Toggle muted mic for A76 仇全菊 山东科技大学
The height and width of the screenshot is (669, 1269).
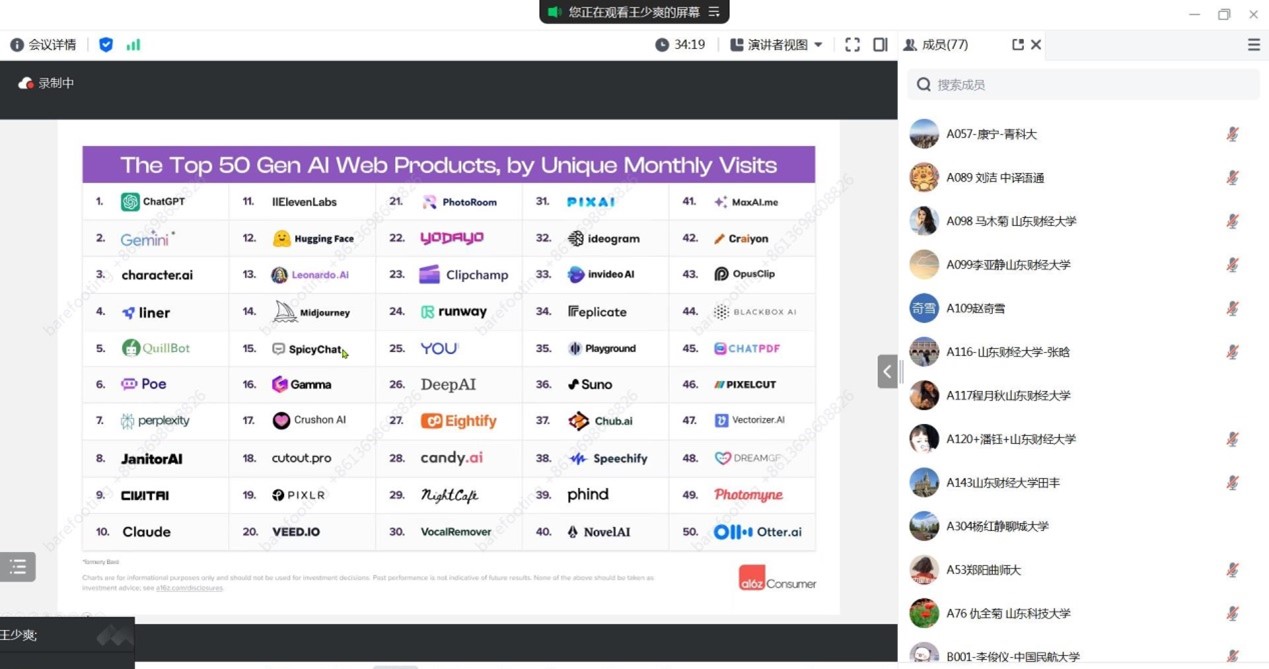click(1232, 613)
